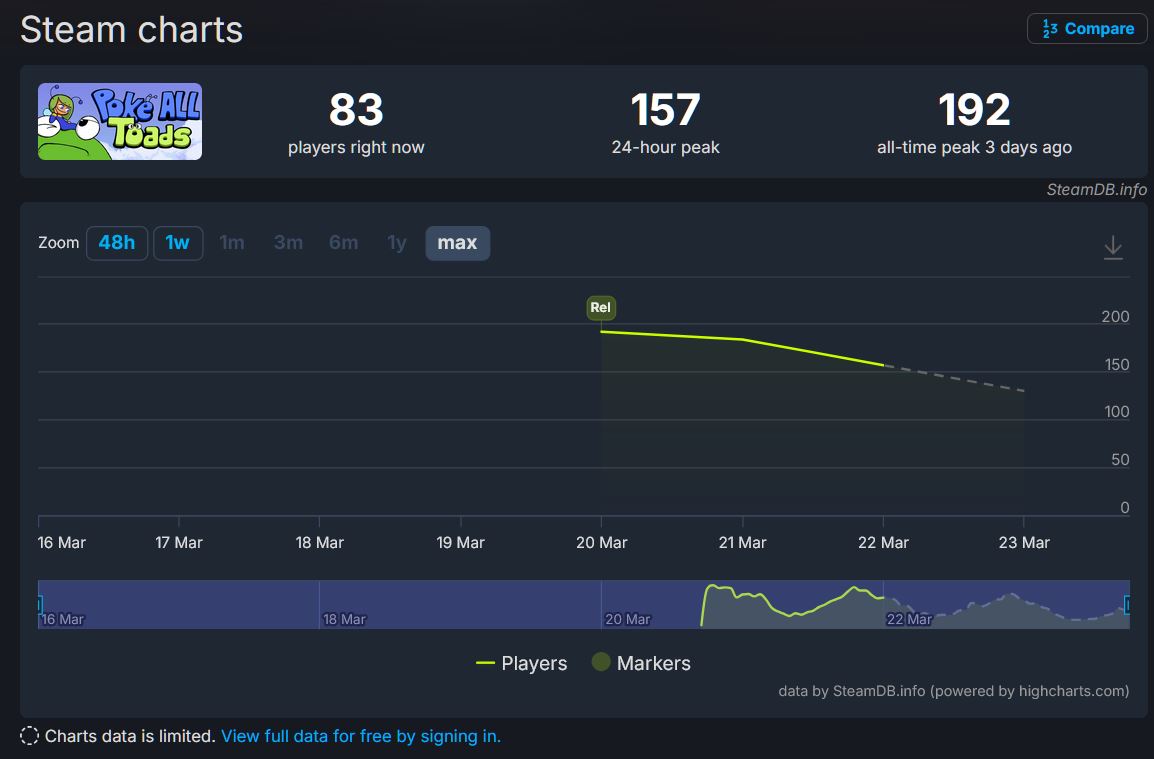Viewport: 1154px width, 759px height.
Task: Set chart zoom to 1w
Action: [x=177, y=243]
